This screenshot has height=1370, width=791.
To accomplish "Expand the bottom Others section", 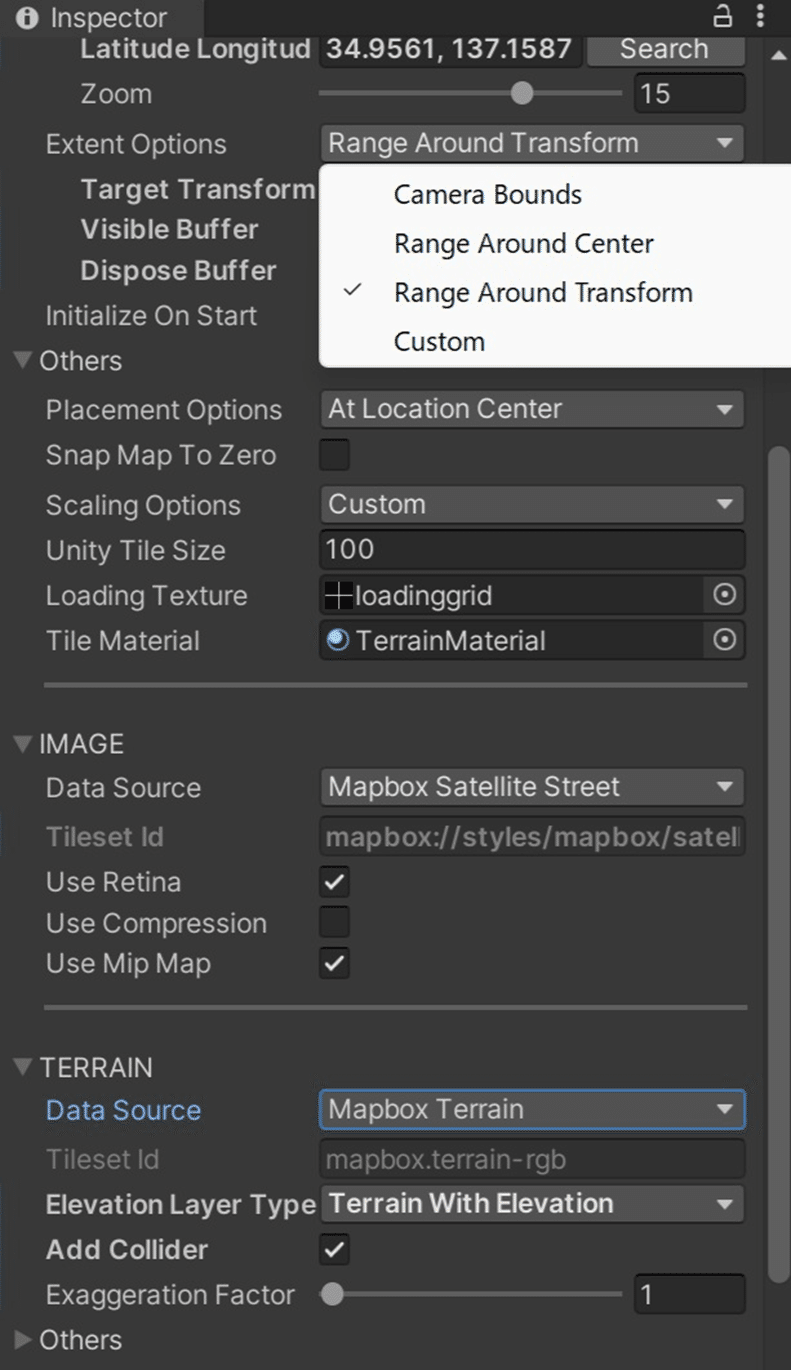I will (x=21, y=1340).
